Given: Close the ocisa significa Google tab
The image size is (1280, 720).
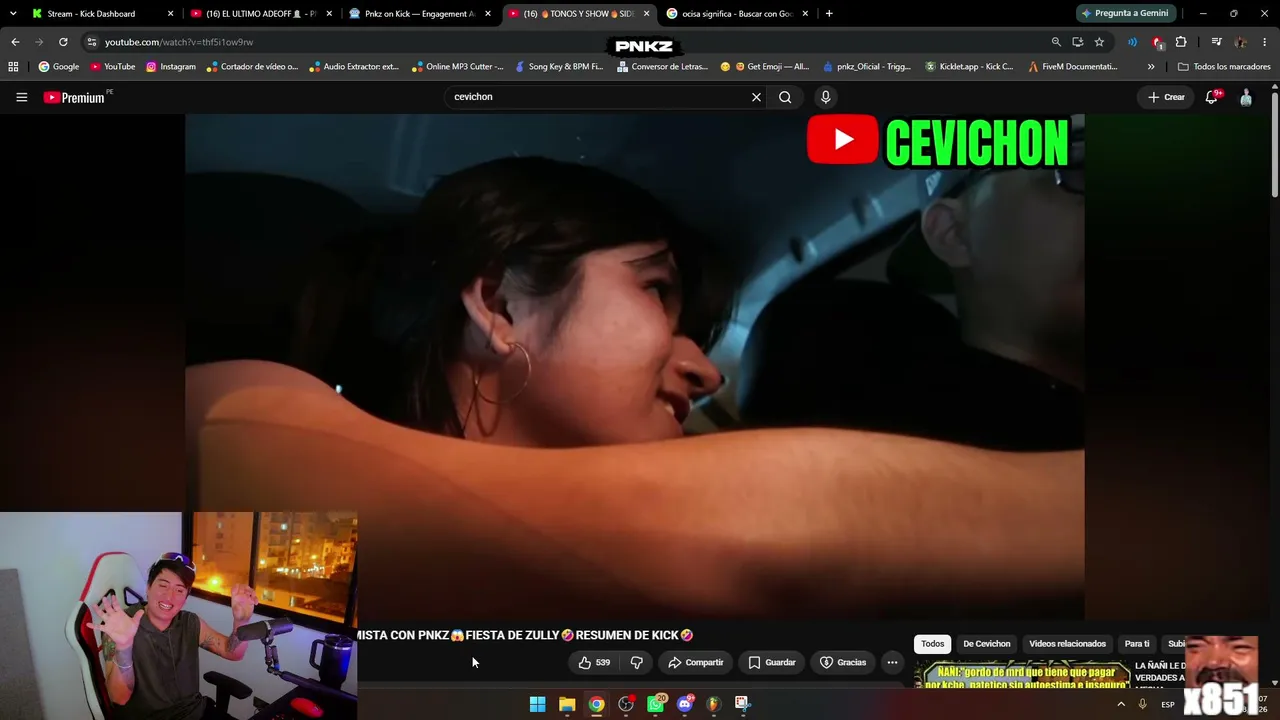Looking at the screenshot, I should pyautogui.click(x=805, y=14).
